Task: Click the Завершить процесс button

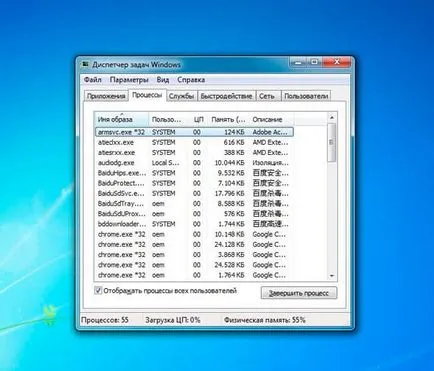Action: tap(299, 293)
